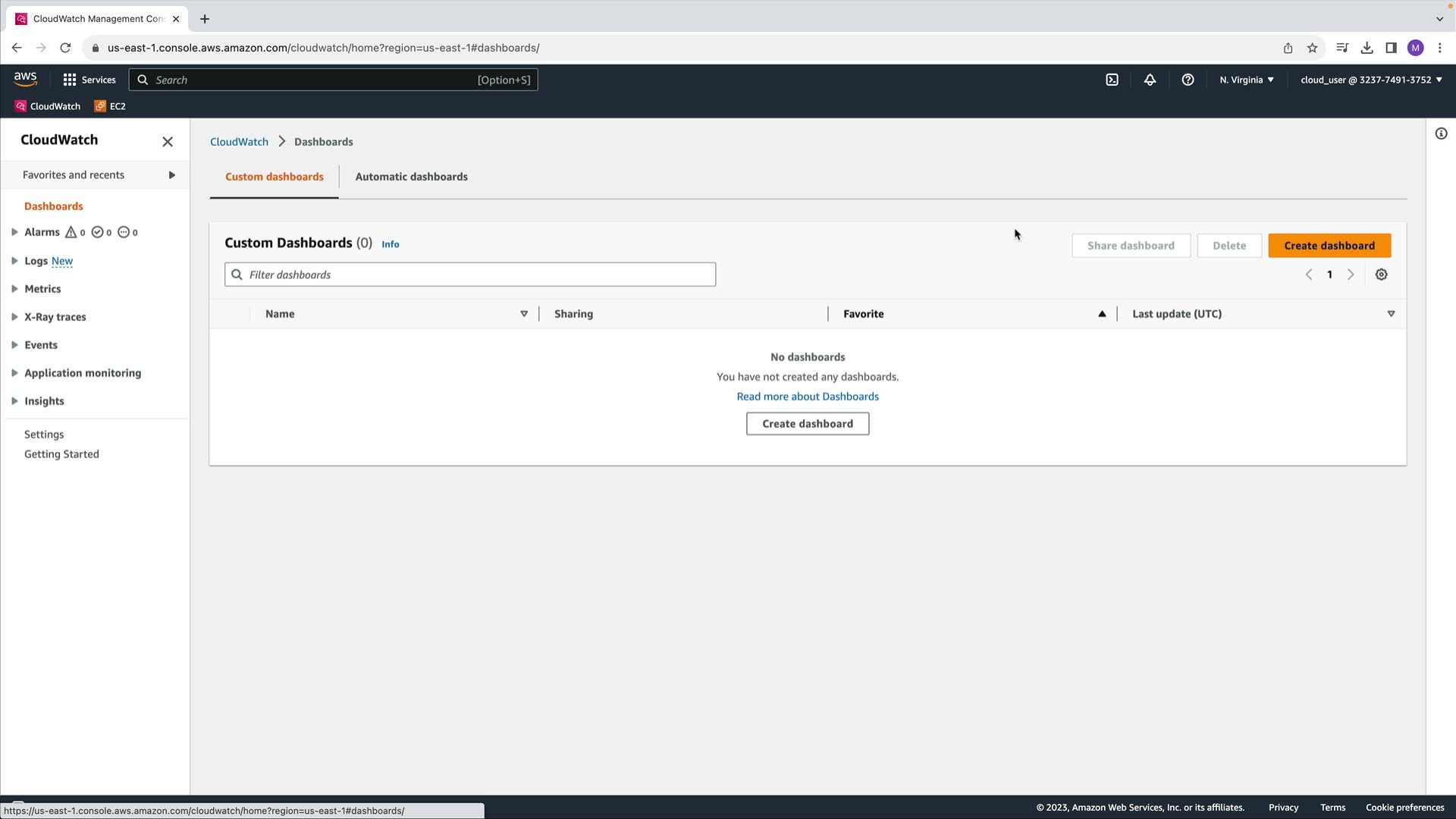This screenshot has width=1456, height=819.
Task: Click the AWS logo home icon
Action: coord(25,79)
